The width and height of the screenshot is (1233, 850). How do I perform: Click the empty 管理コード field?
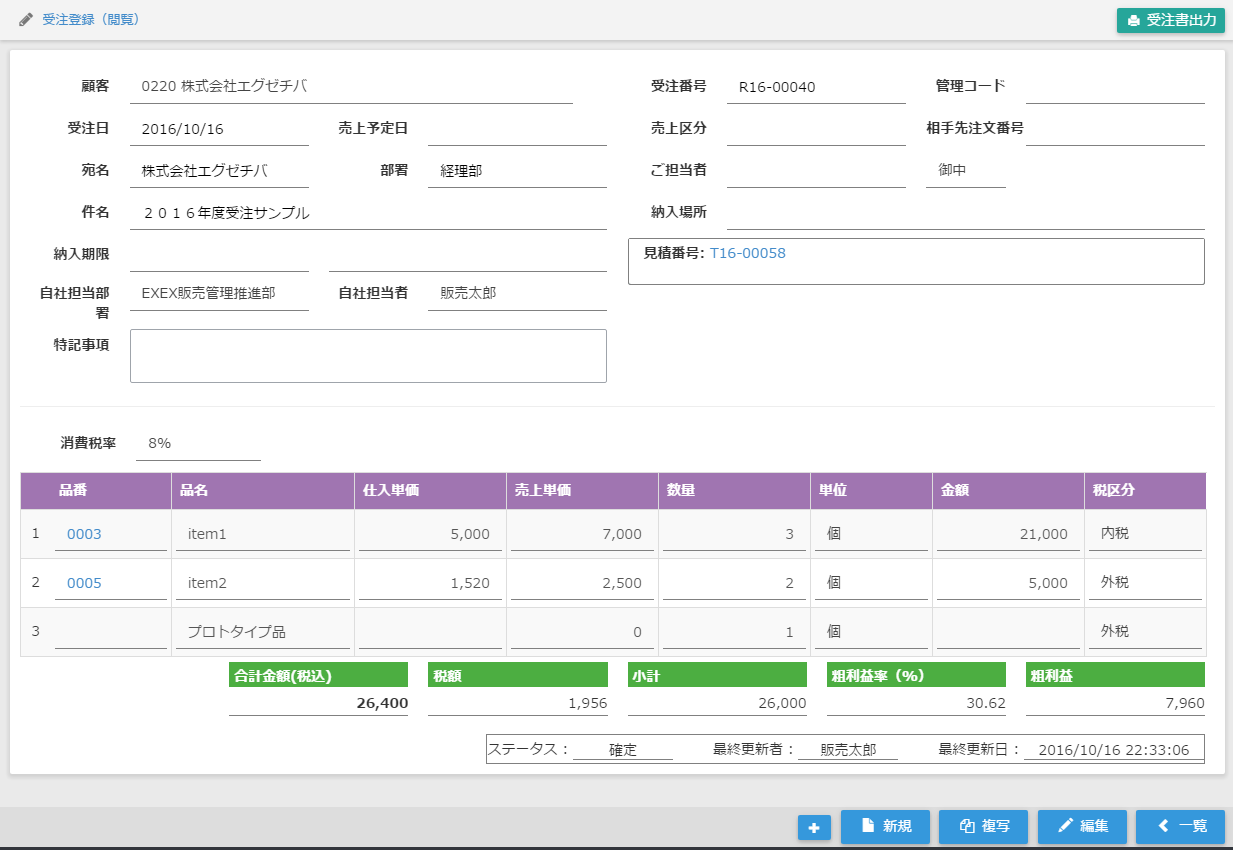1115,87
